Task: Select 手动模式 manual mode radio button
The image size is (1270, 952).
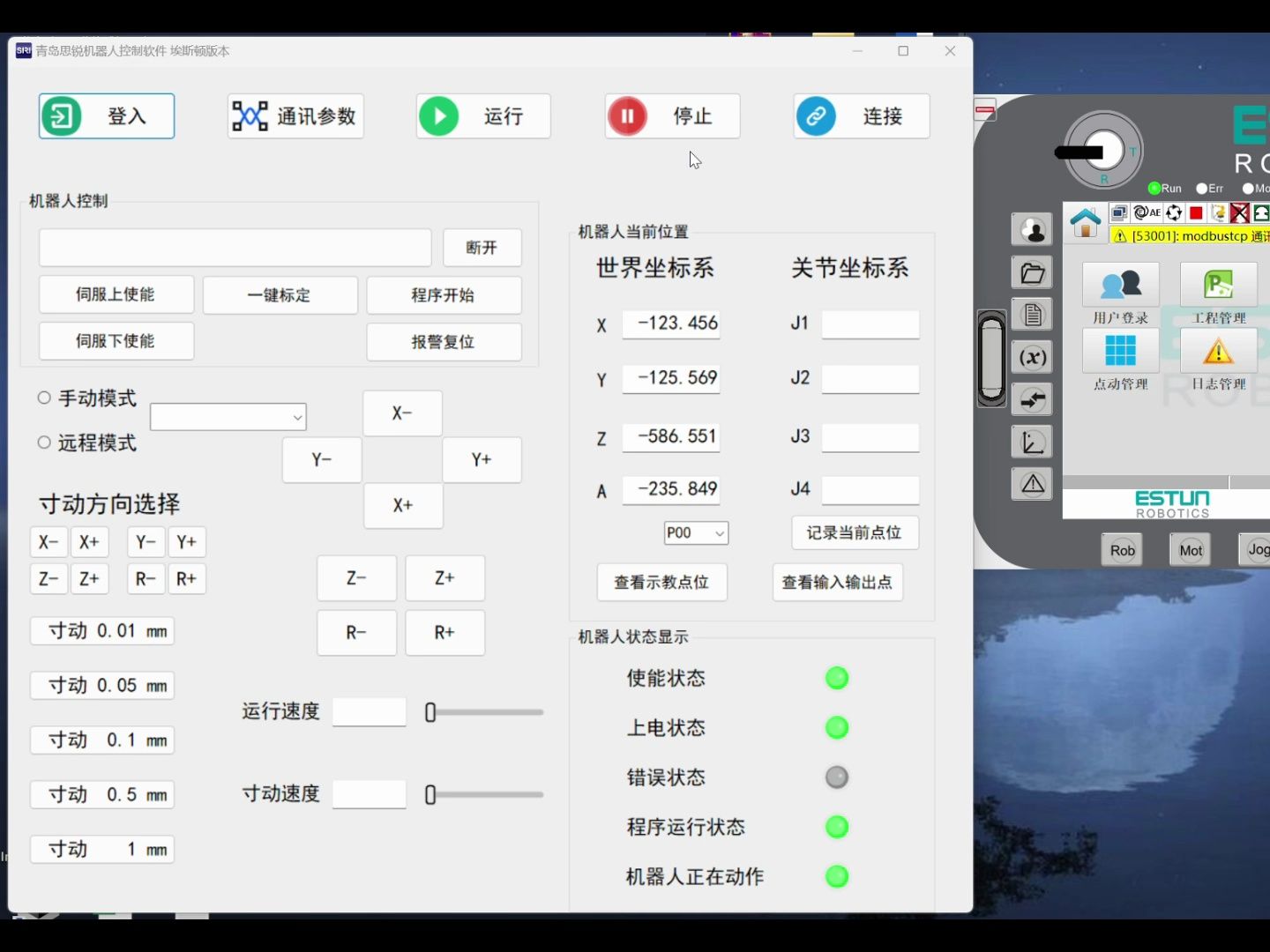Action: pyautogui.click(x=44, y=398)
